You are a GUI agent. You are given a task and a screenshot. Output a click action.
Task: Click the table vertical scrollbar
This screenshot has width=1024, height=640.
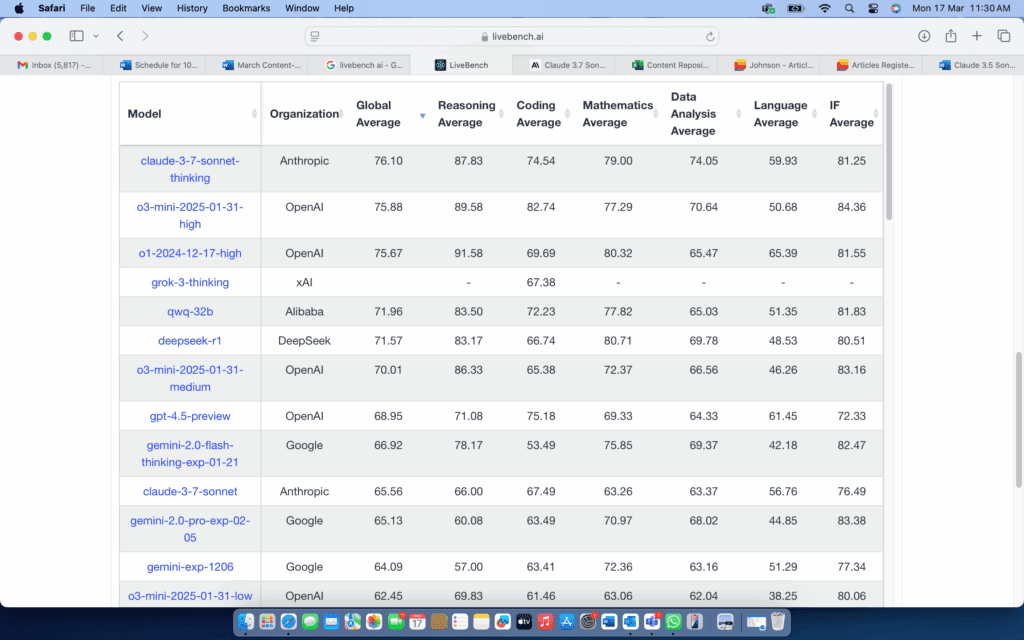(x=888, y=152)
